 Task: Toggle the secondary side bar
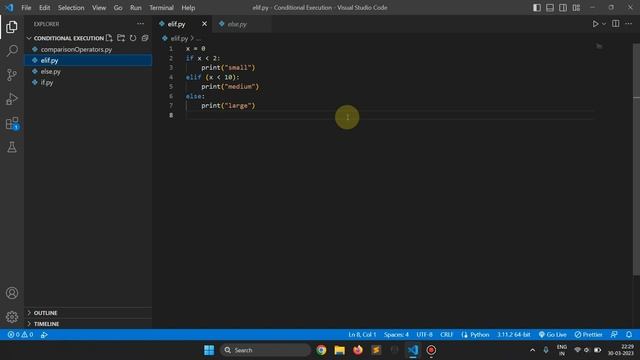(563, 8)
